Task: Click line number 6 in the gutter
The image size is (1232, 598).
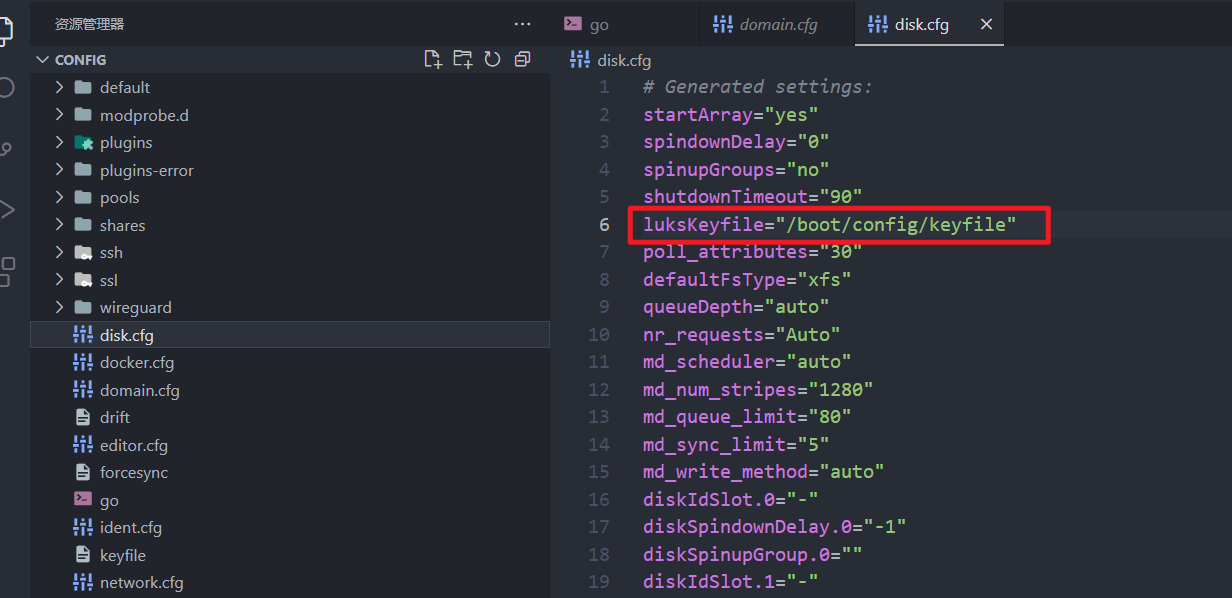Action: 604,225
